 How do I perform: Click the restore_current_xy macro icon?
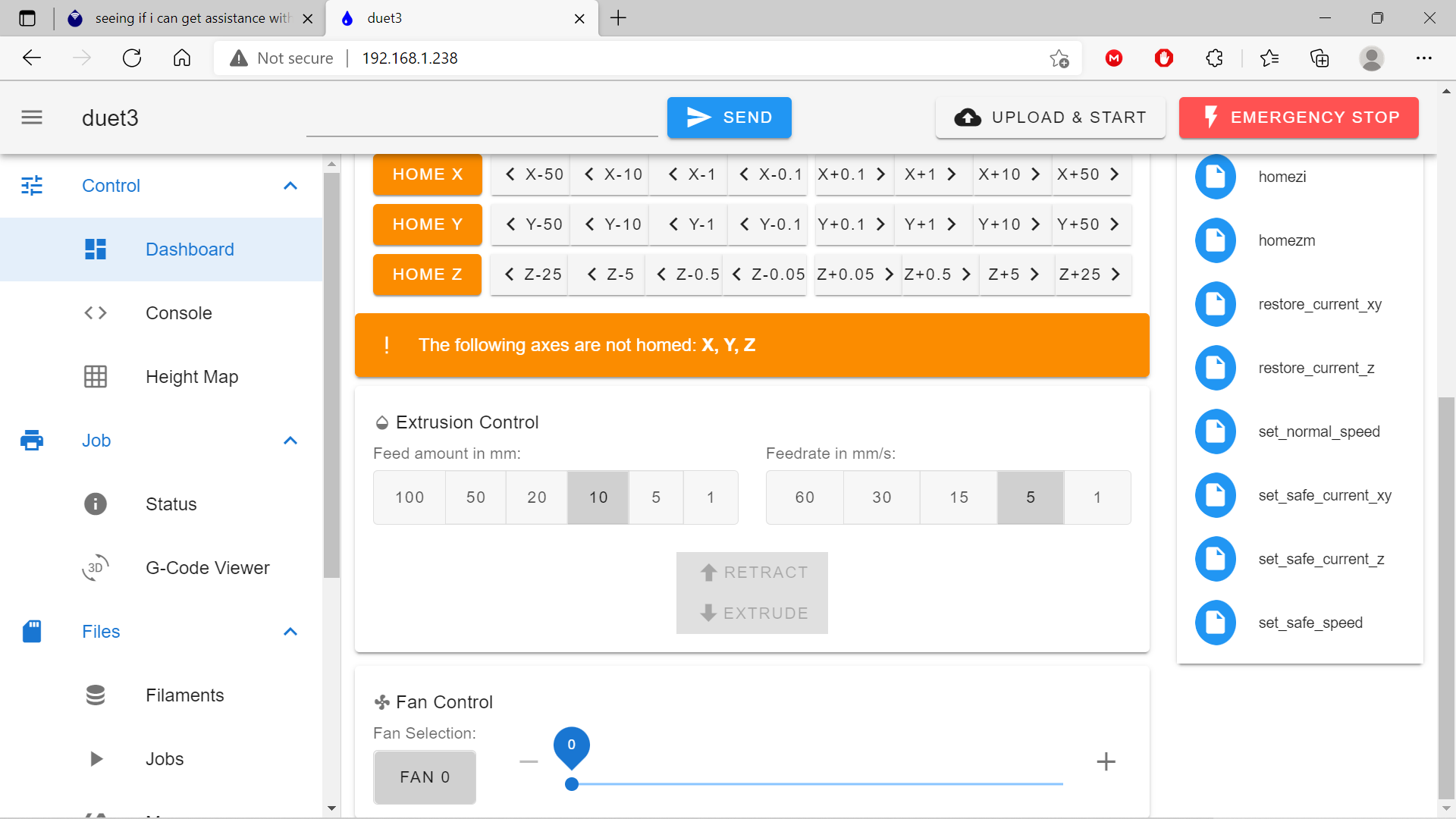point(1216,303)
